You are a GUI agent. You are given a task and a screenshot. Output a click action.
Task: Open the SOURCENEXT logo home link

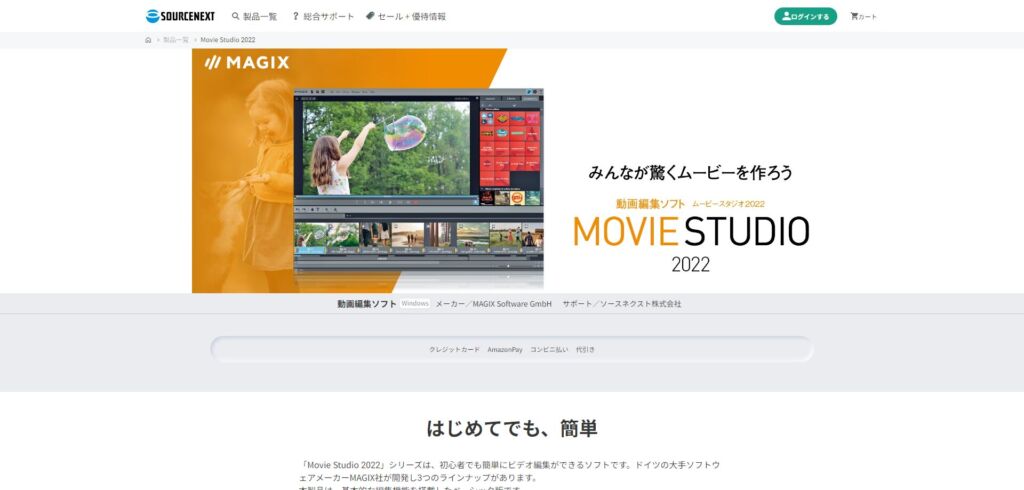[x=180, y=16]
